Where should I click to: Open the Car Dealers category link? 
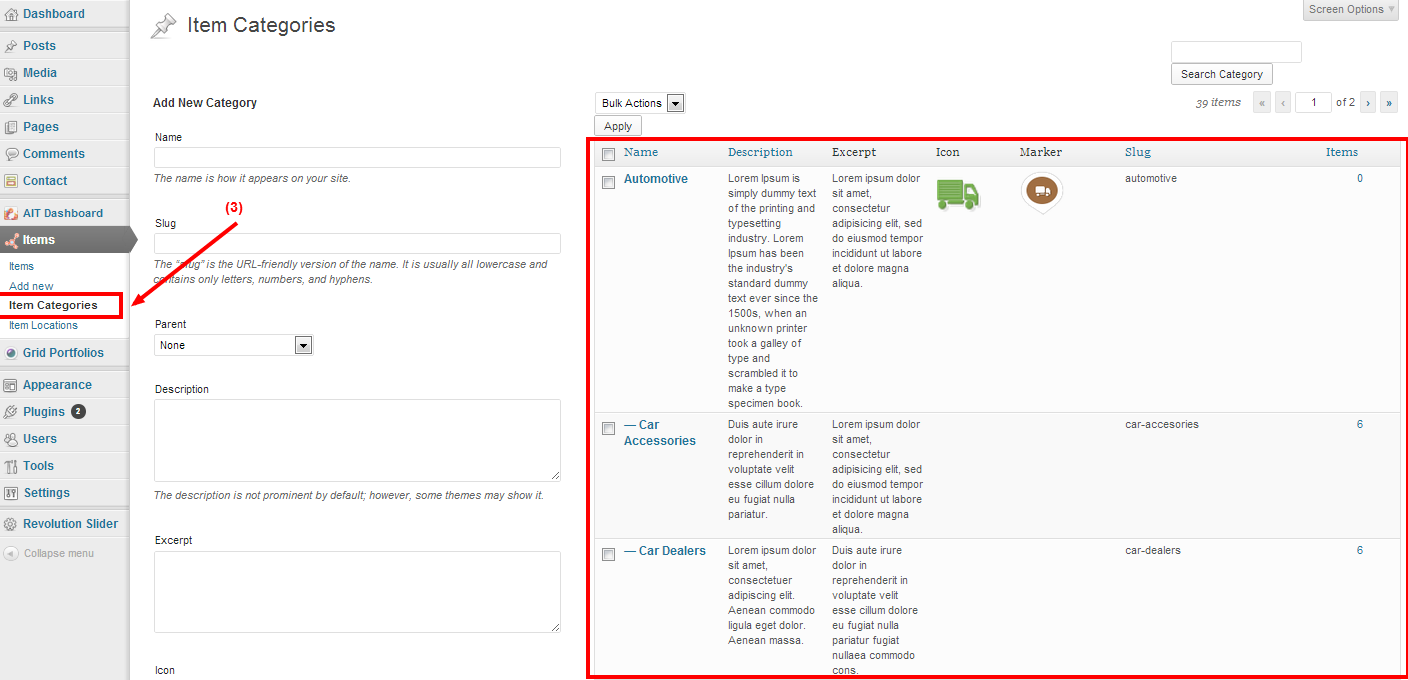(671, 551)
